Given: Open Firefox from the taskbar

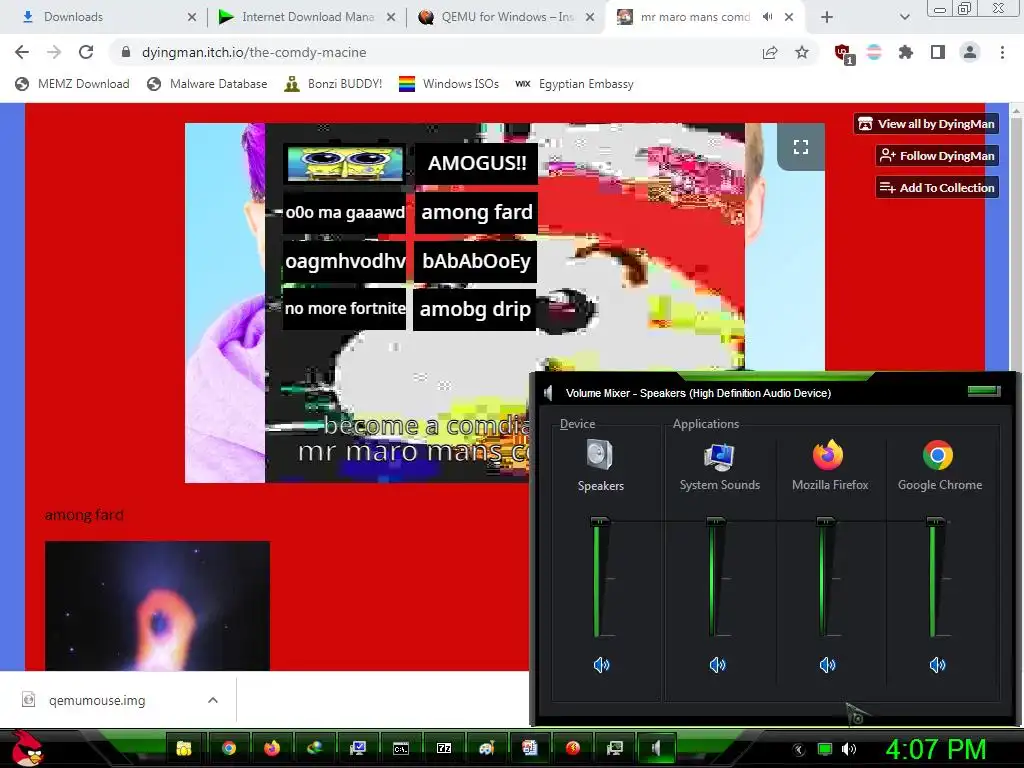Looking at the screenshot, I should point(272,748).
